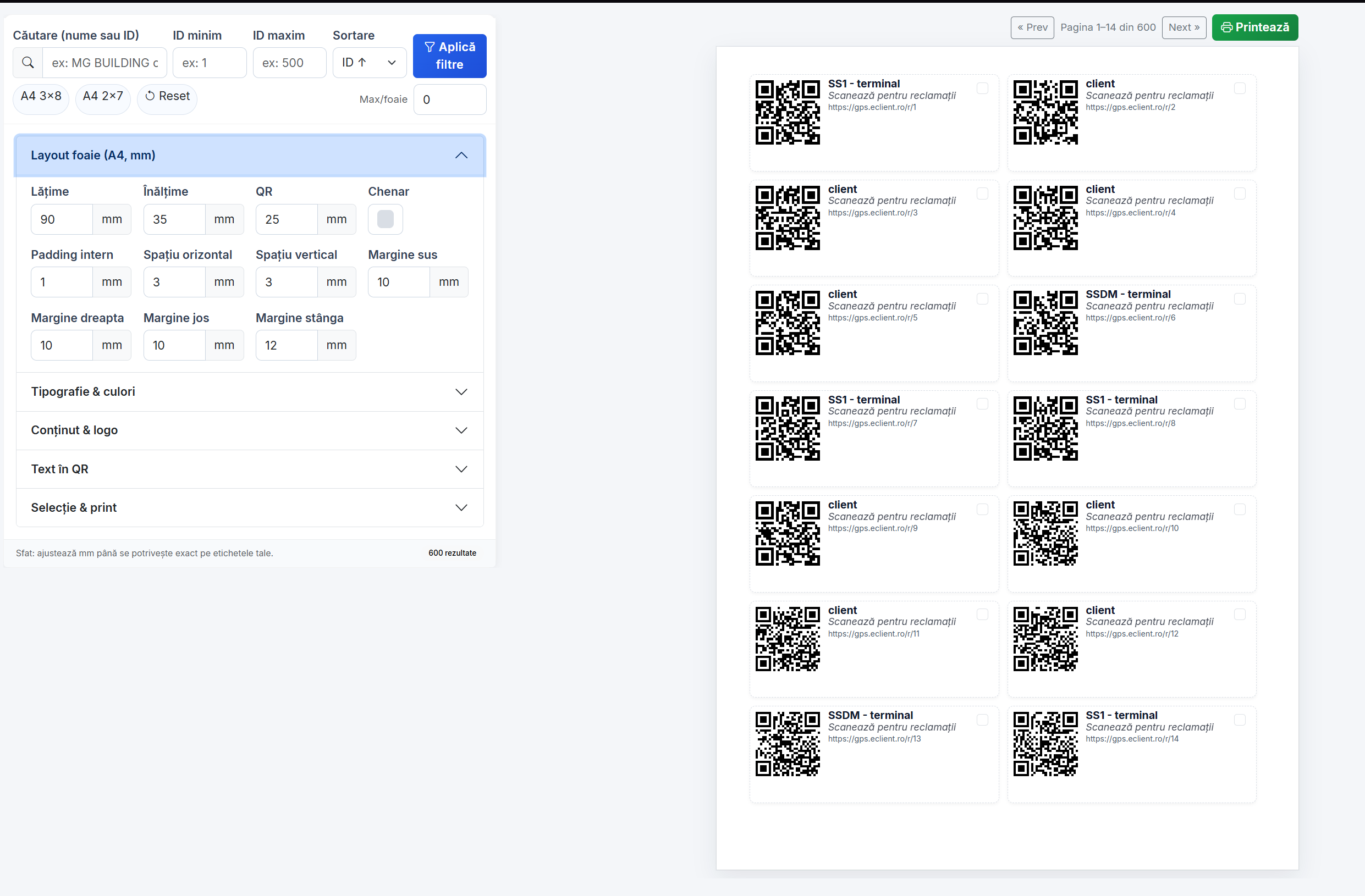This screenshot has height=896, width=1365.
Task: Open QR code thumbnail for gps.eclient.ro/r/1
Action: tap(788, 112)
